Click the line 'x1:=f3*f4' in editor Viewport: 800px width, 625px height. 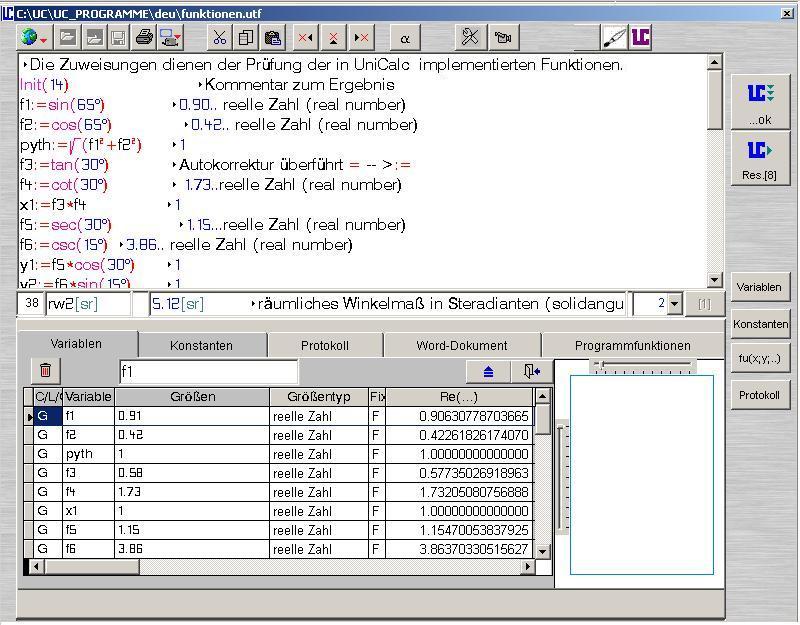pyautogui.click(x=53, y=205)
